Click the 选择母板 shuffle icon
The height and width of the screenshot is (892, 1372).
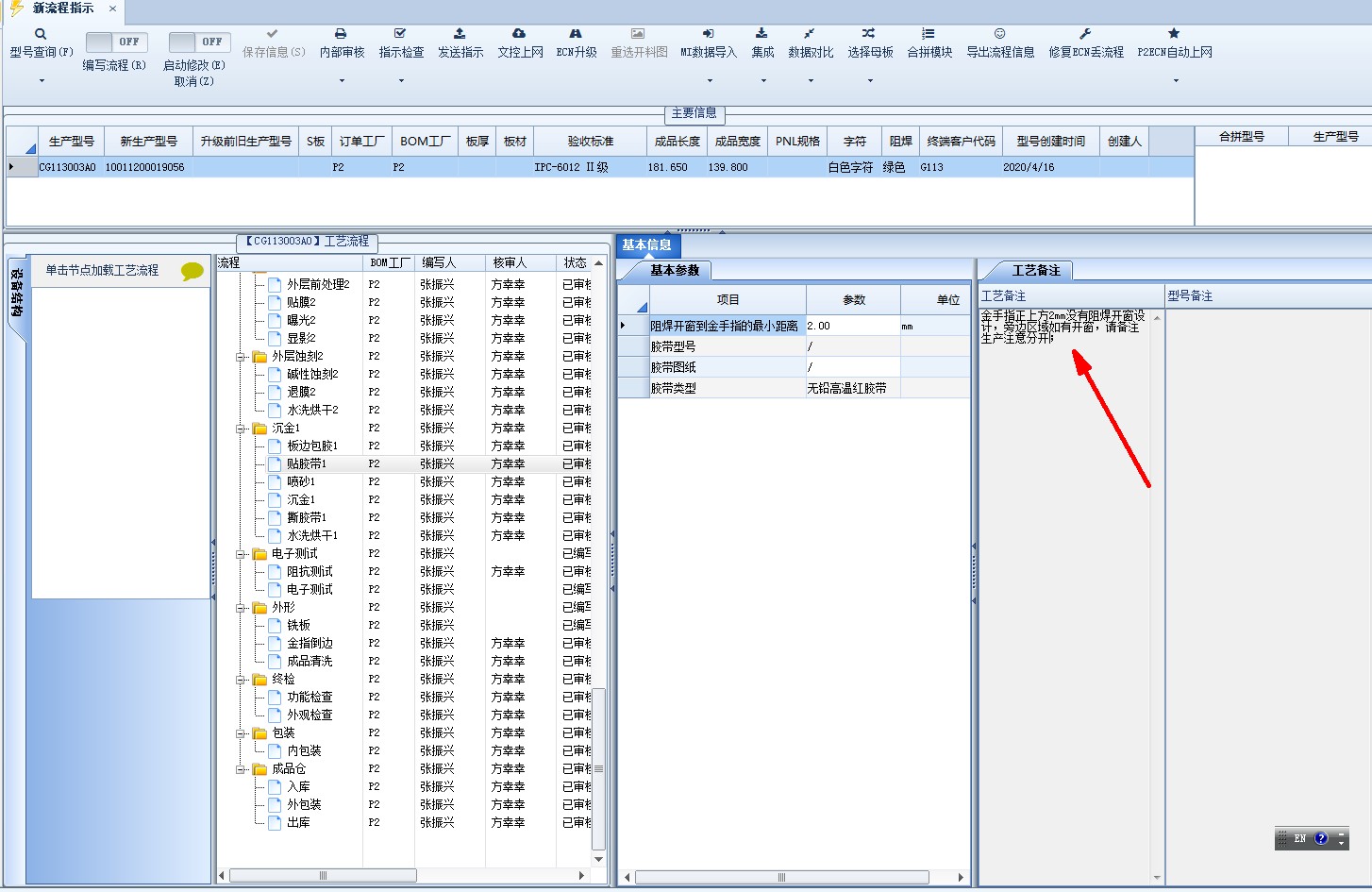tap(869, 33)
